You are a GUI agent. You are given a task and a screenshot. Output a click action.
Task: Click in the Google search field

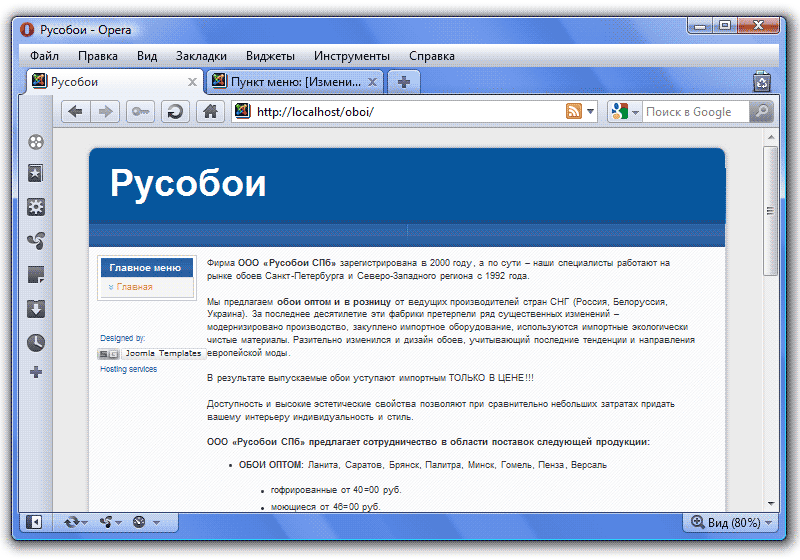point(694,112)
